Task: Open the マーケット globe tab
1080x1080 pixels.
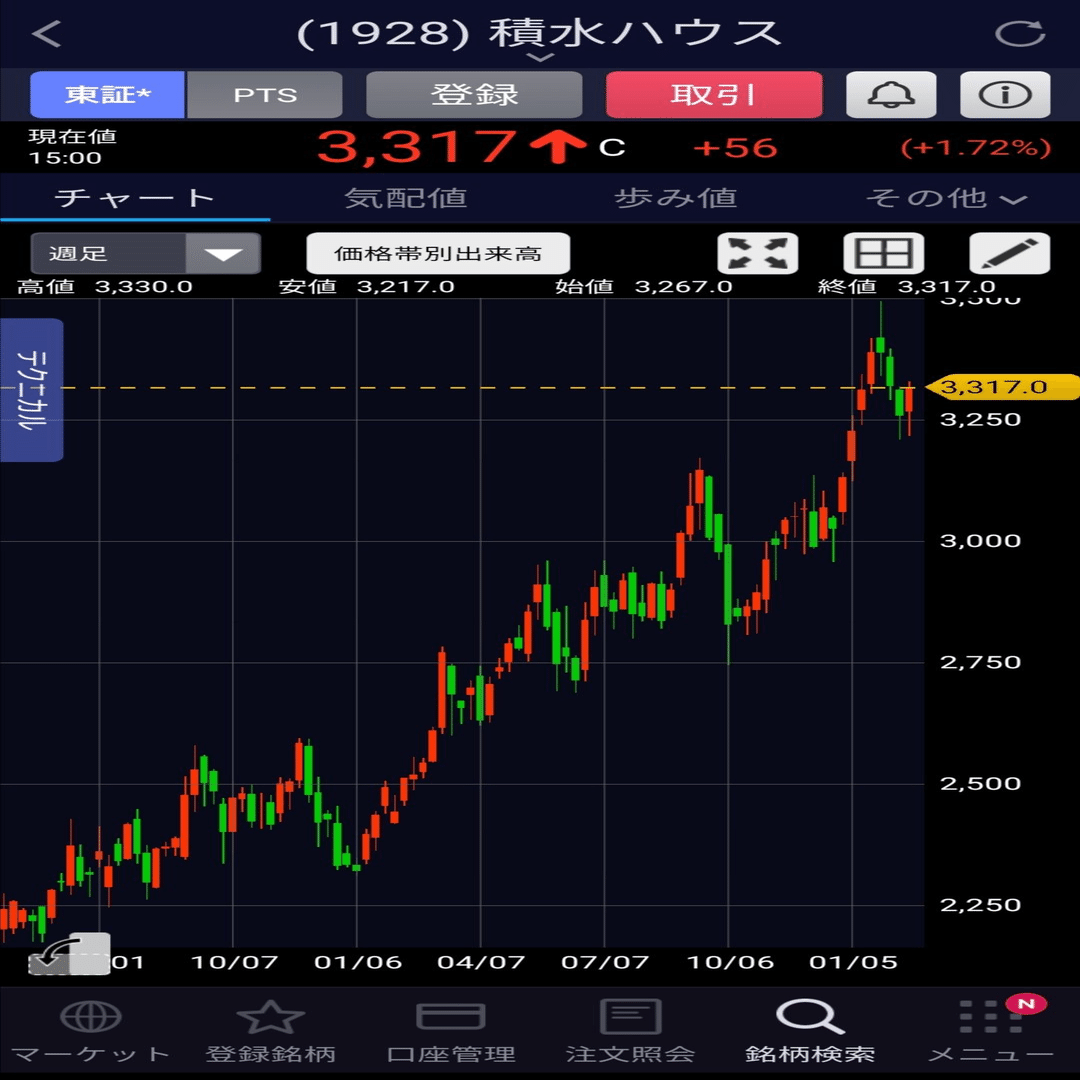Action: 90,1031
